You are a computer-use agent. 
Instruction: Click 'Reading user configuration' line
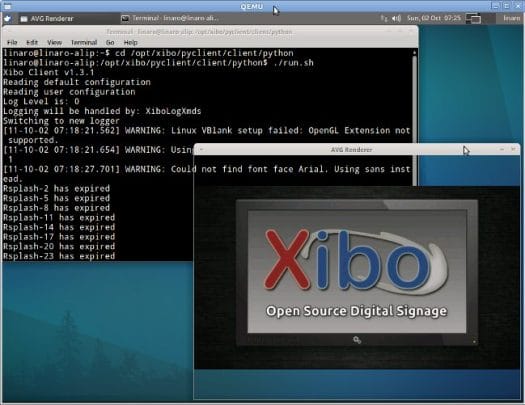point(69,92)
